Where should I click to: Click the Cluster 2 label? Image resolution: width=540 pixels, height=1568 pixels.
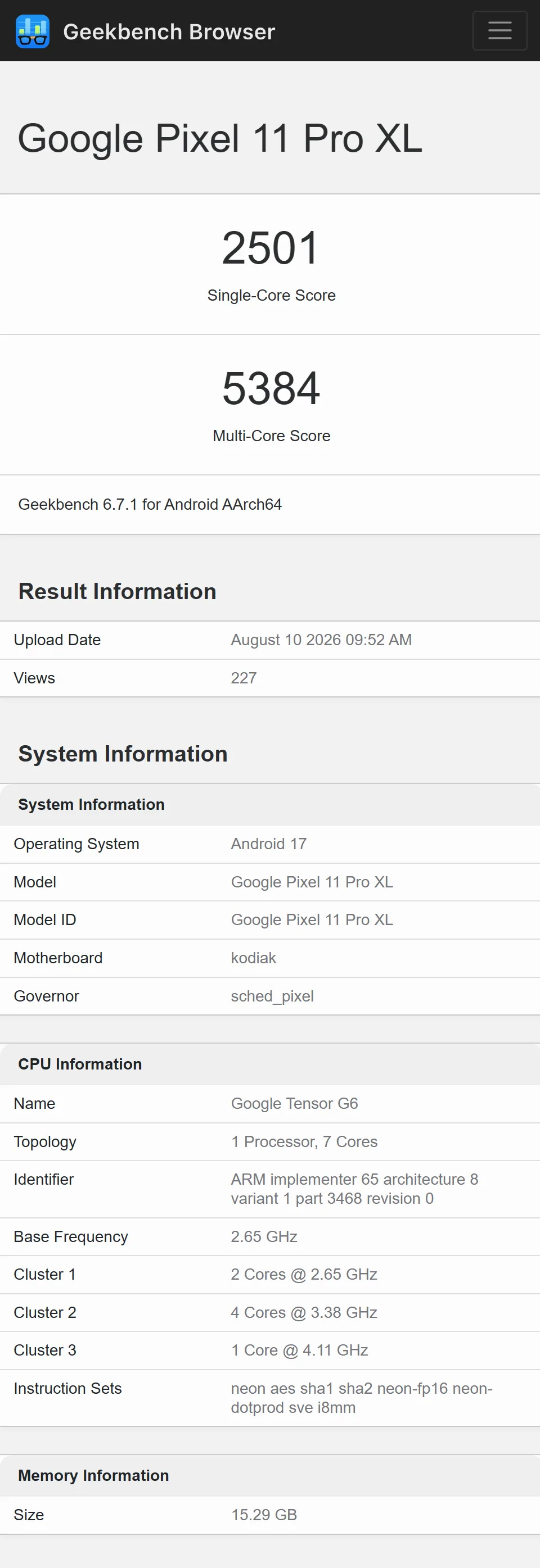click(45, 1313)
